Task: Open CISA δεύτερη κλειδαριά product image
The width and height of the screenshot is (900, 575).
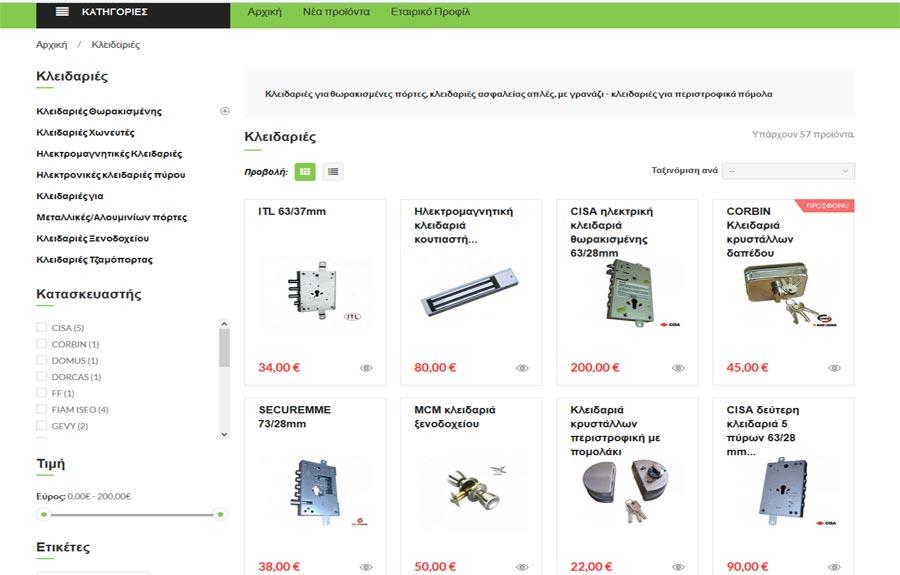Action: click(x=783, y=492)
